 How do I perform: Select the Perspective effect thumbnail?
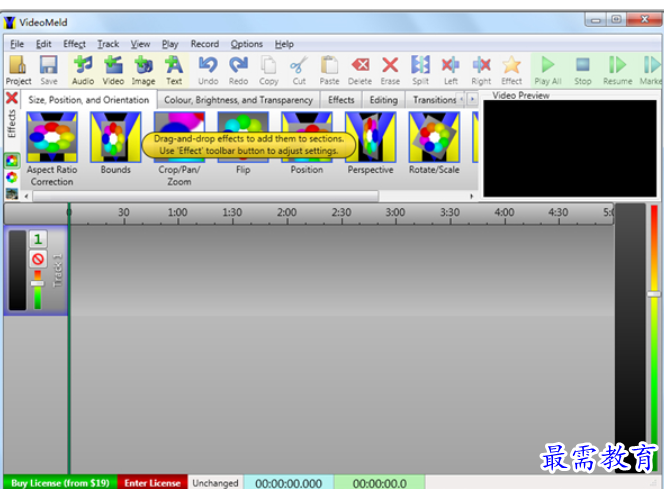(x=370, y=137)
